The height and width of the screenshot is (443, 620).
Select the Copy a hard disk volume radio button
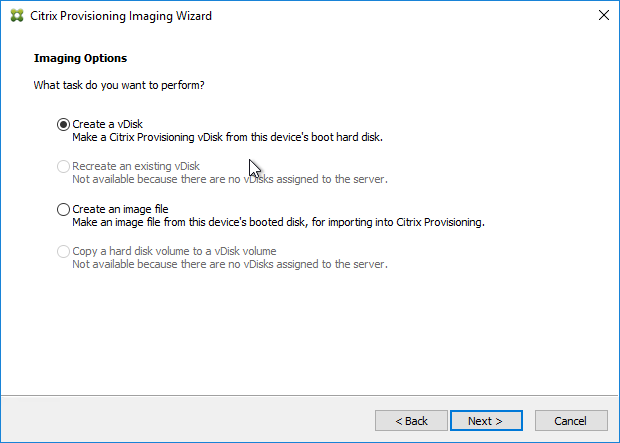coord(63,251)
